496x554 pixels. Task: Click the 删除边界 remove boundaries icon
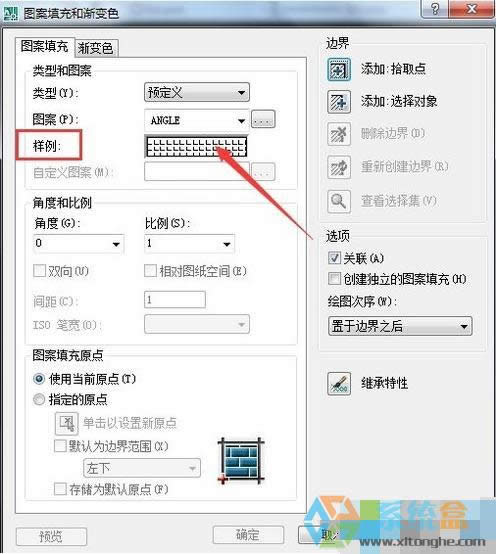coord(339,134)
